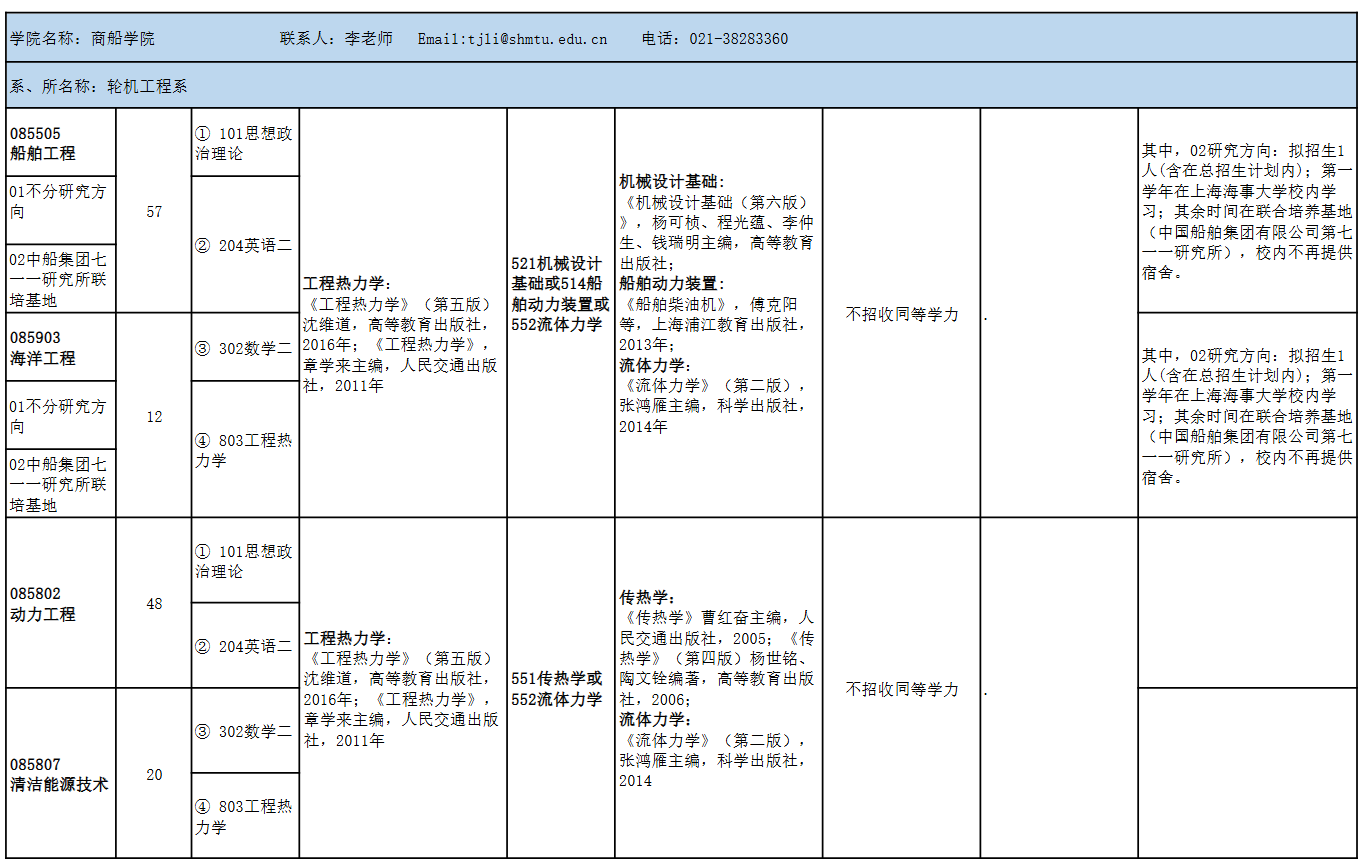
Task: Select the 551传热学或552流体力学 cell
Action: coord(556,689)
